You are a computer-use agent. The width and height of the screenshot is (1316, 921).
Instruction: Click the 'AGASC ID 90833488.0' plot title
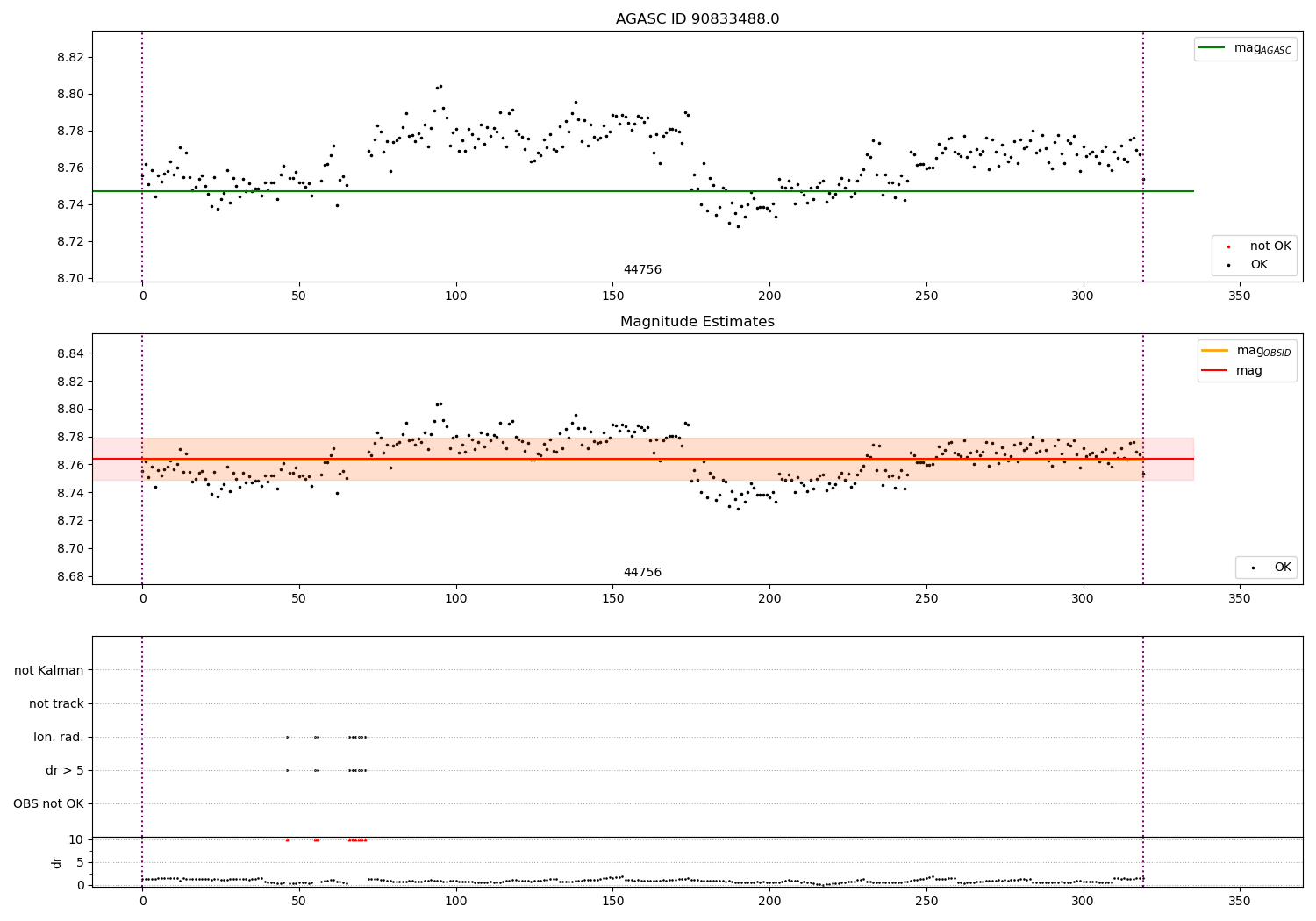point(697,18)
